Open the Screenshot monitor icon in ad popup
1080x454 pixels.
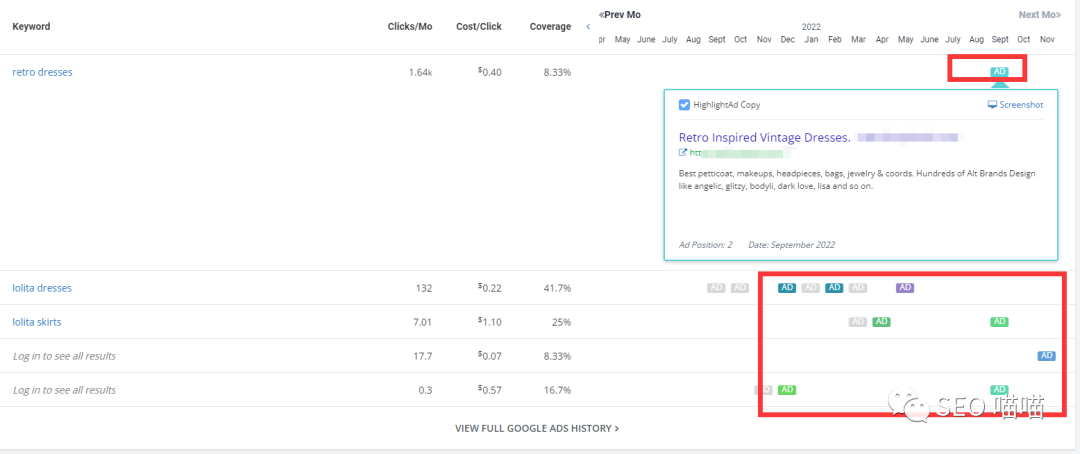point(993,105)
